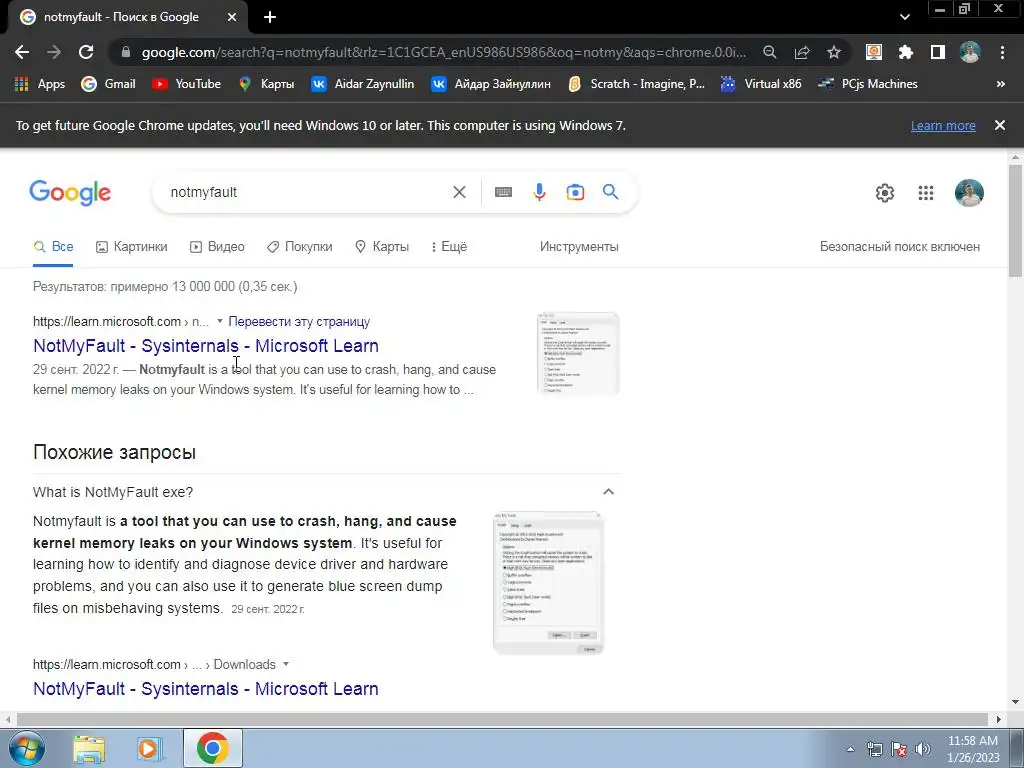Screen dimensions: 1024x768
Task: Start voice search microphone
Action: pos(539,192)
